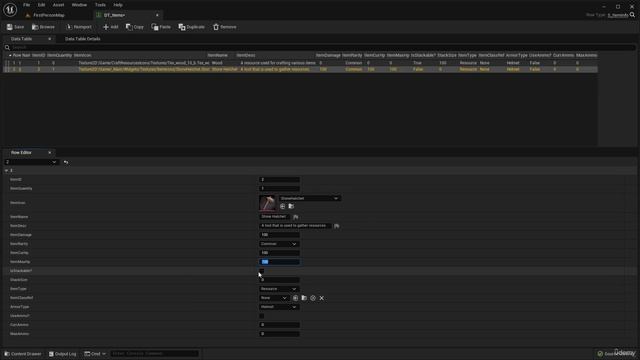Click the ItemQuantity value field

click(279, 189)
